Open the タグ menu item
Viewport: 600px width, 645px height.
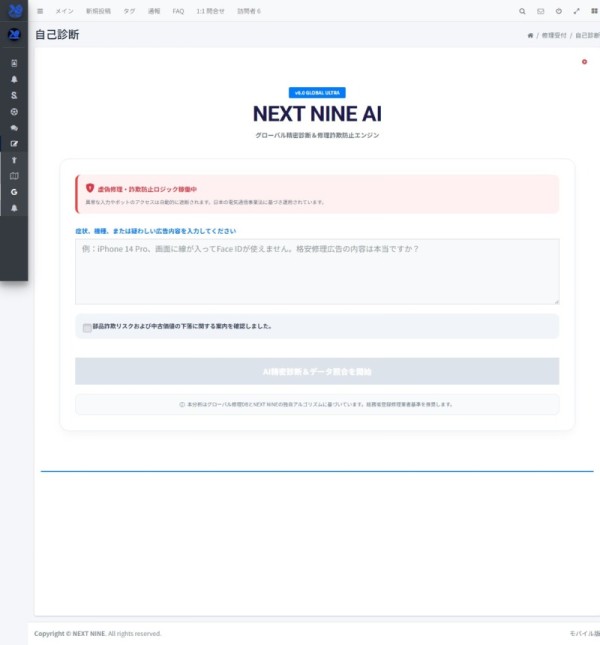(130, 11)
